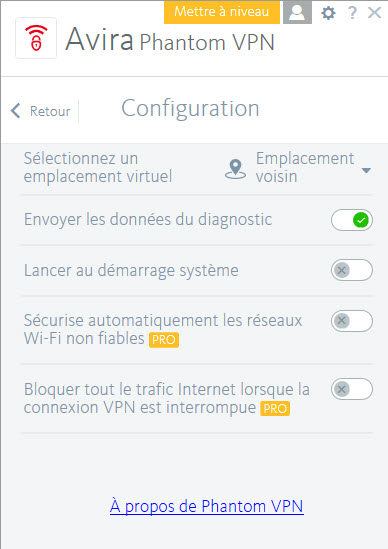Disable Envoyer les données du diagnostic toggle

[352, 220]
